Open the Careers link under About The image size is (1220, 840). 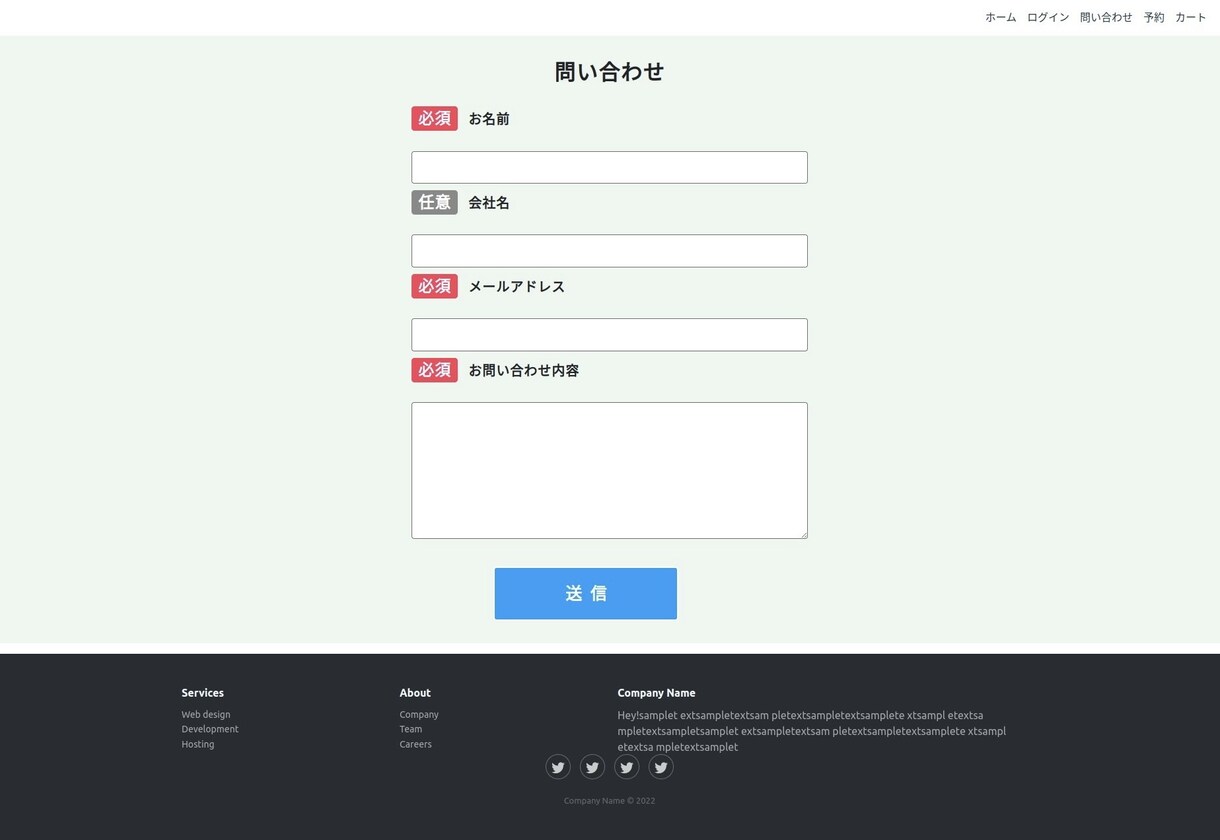coord(416,744)
